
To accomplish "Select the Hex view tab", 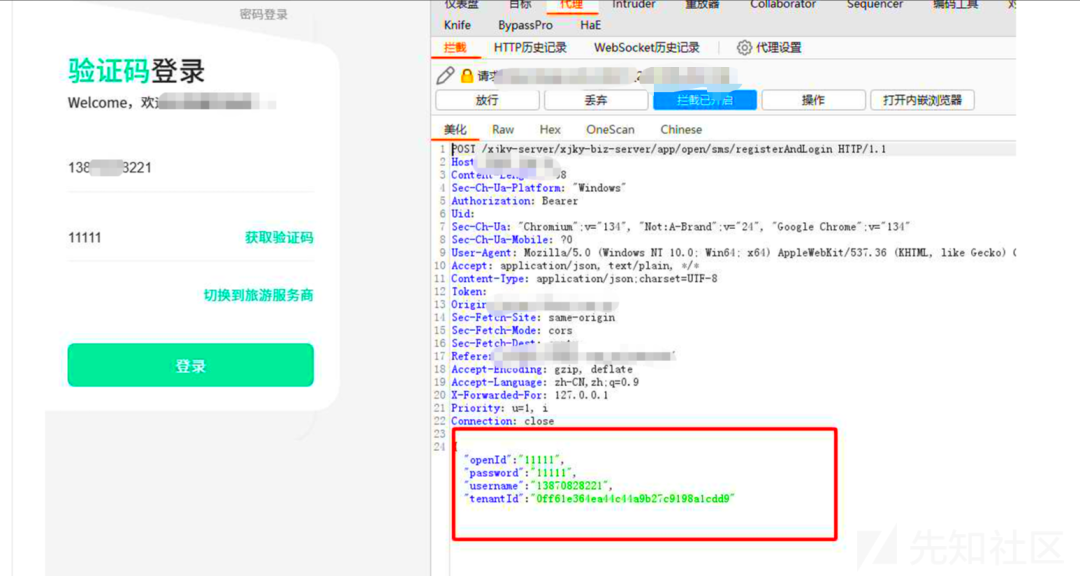I will click(x=550, y=130).
